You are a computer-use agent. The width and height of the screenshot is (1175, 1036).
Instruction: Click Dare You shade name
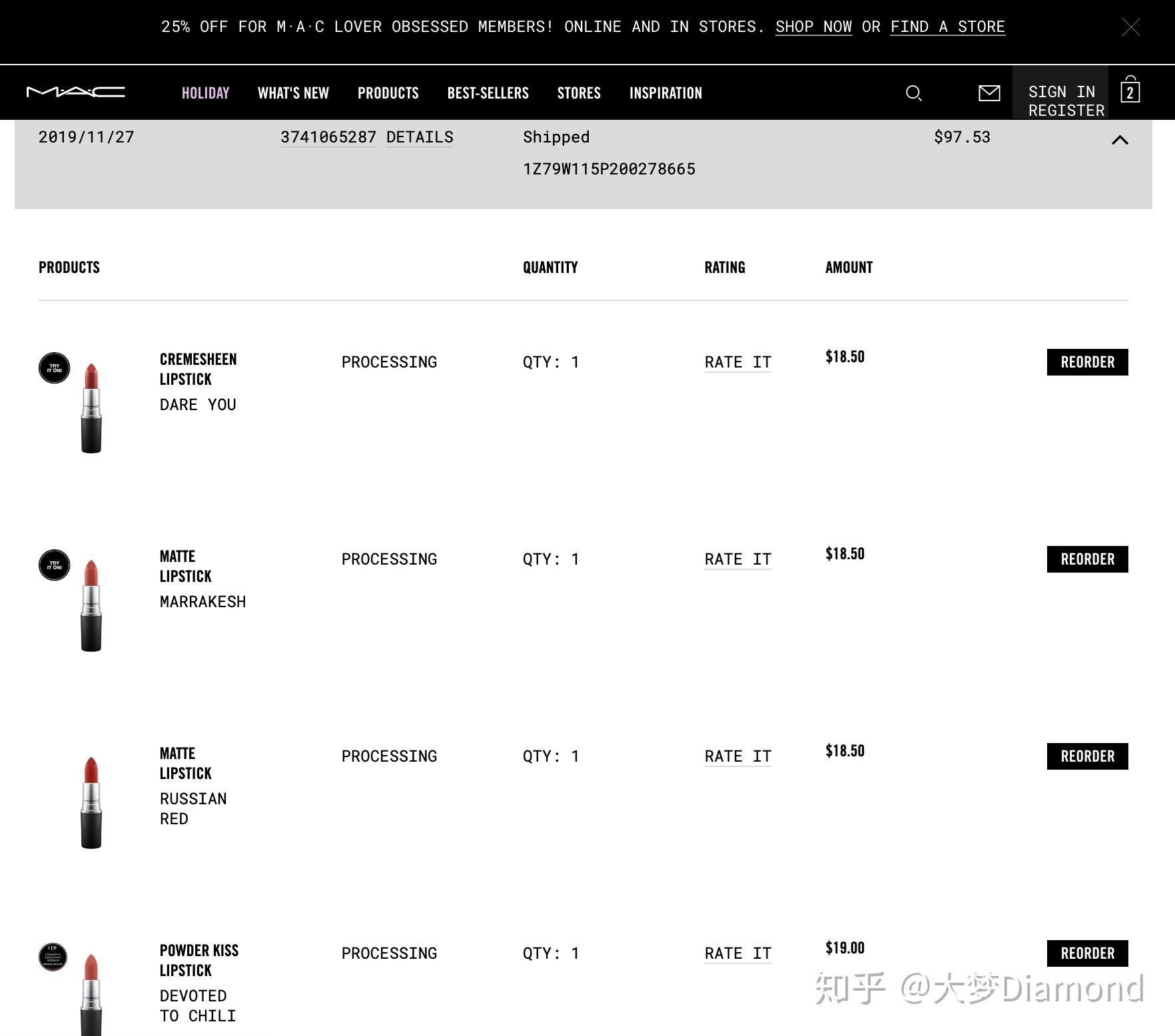(x=198, y=405)
